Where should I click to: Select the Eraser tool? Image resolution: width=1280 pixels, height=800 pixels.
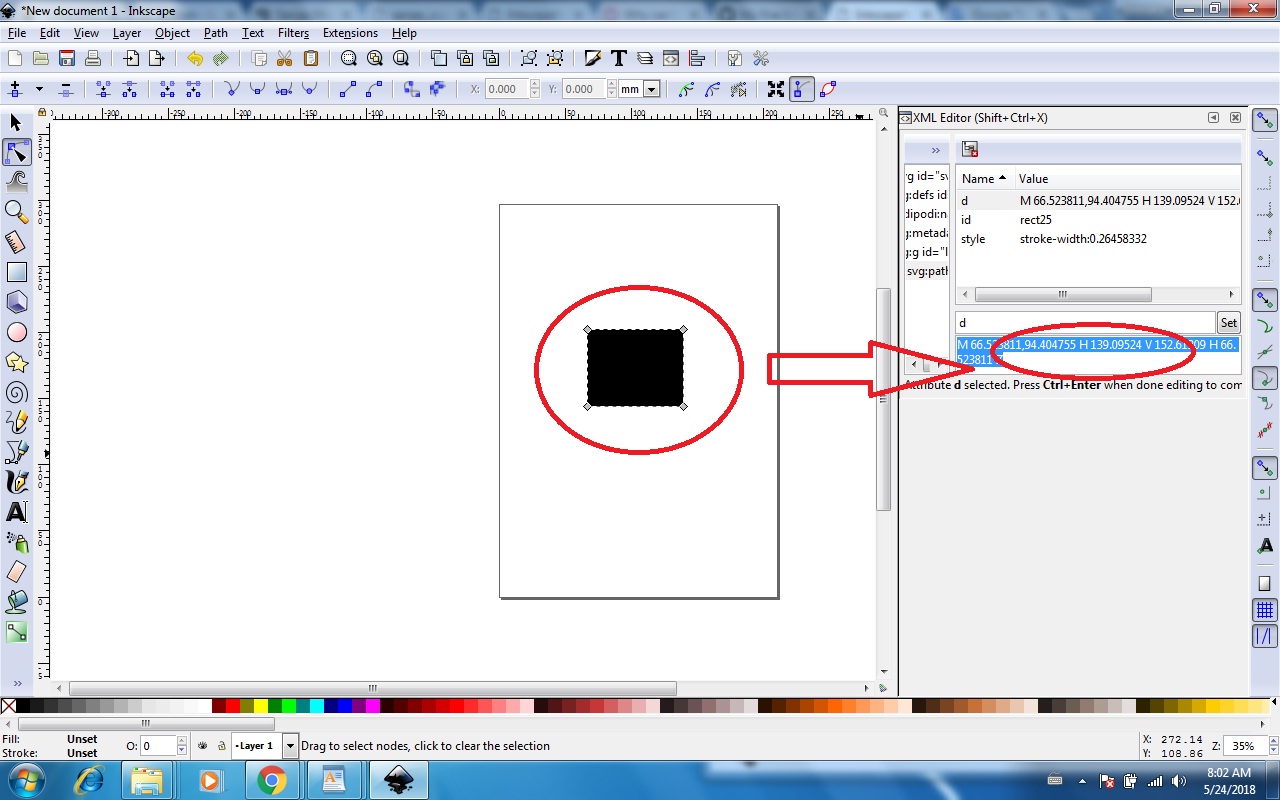(16, 571)
